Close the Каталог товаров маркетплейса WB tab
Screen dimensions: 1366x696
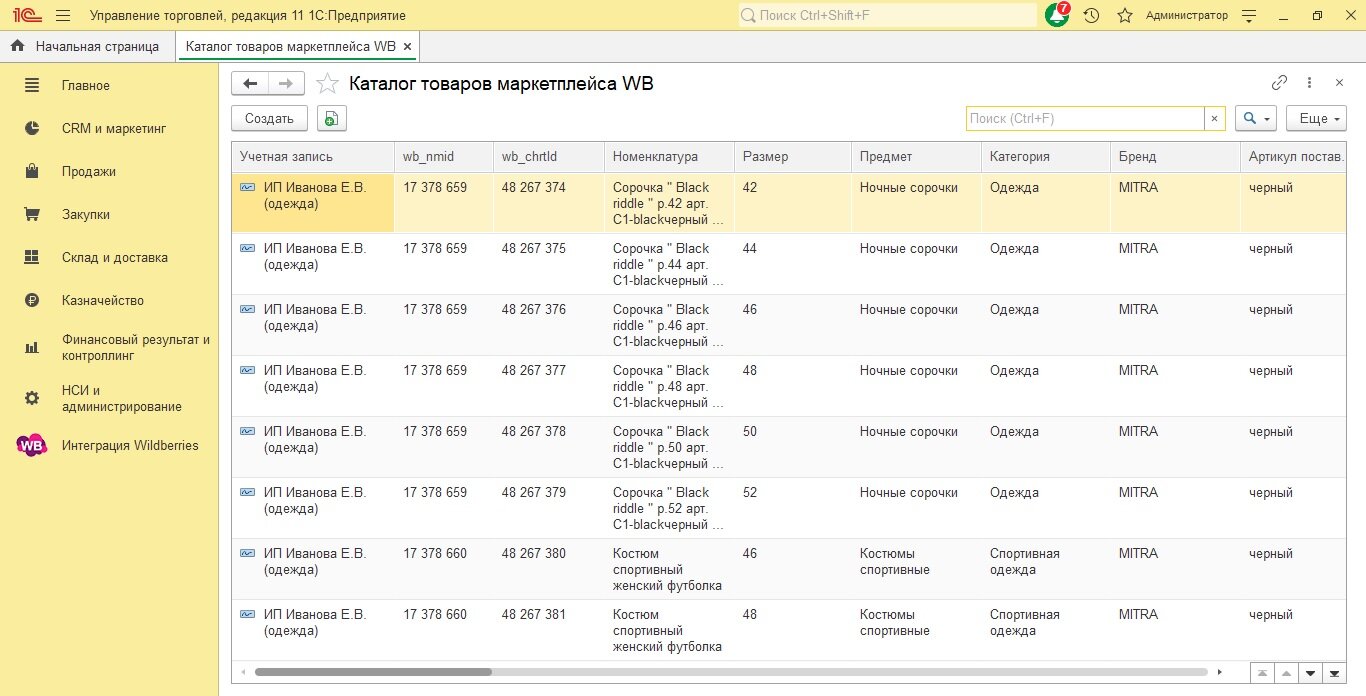[407, 47]
